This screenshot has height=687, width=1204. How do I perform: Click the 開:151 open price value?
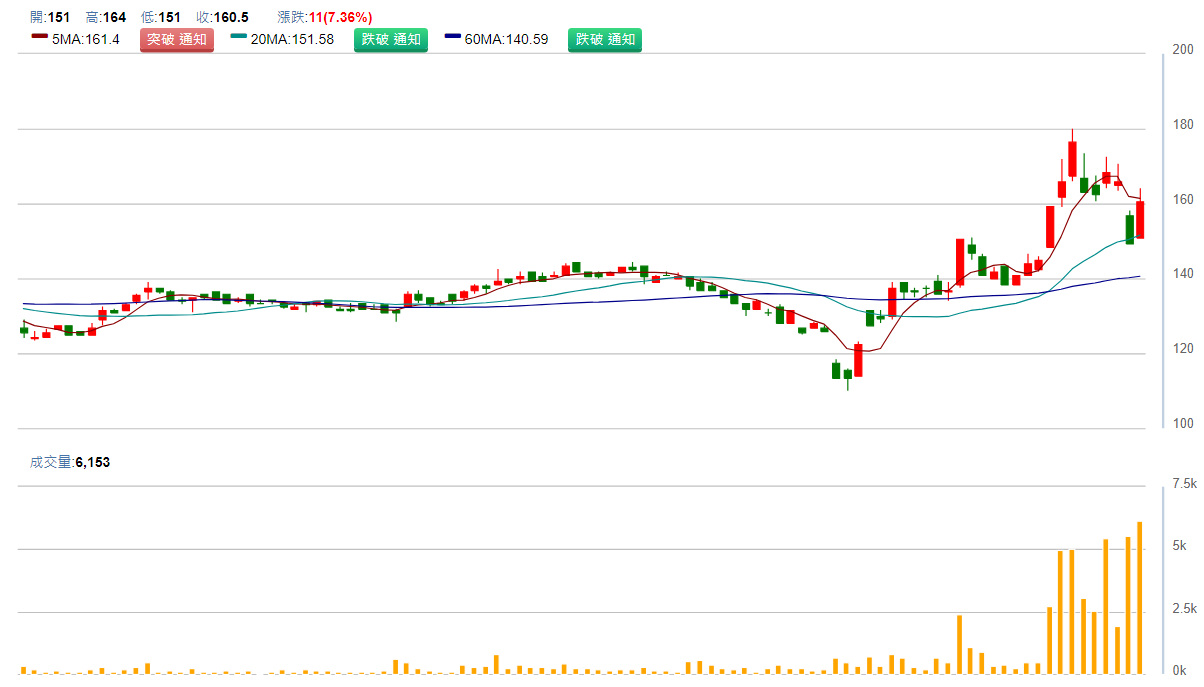tap(50, 17)
